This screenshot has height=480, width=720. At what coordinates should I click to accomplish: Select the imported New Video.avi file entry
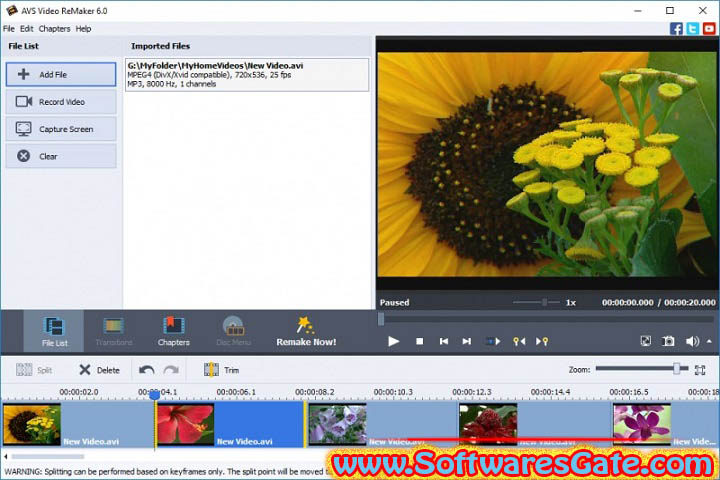tap(247, 74)
